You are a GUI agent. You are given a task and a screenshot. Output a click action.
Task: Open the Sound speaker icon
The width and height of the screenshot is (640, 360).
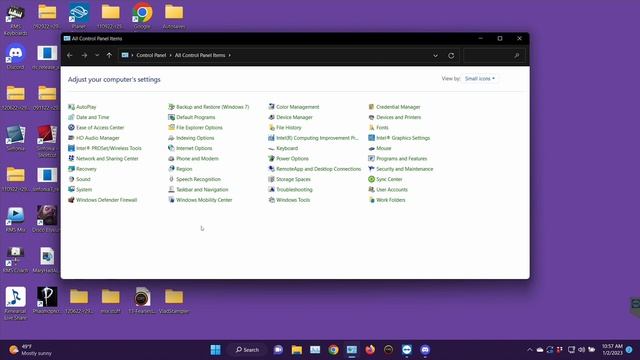pos(71,179)
